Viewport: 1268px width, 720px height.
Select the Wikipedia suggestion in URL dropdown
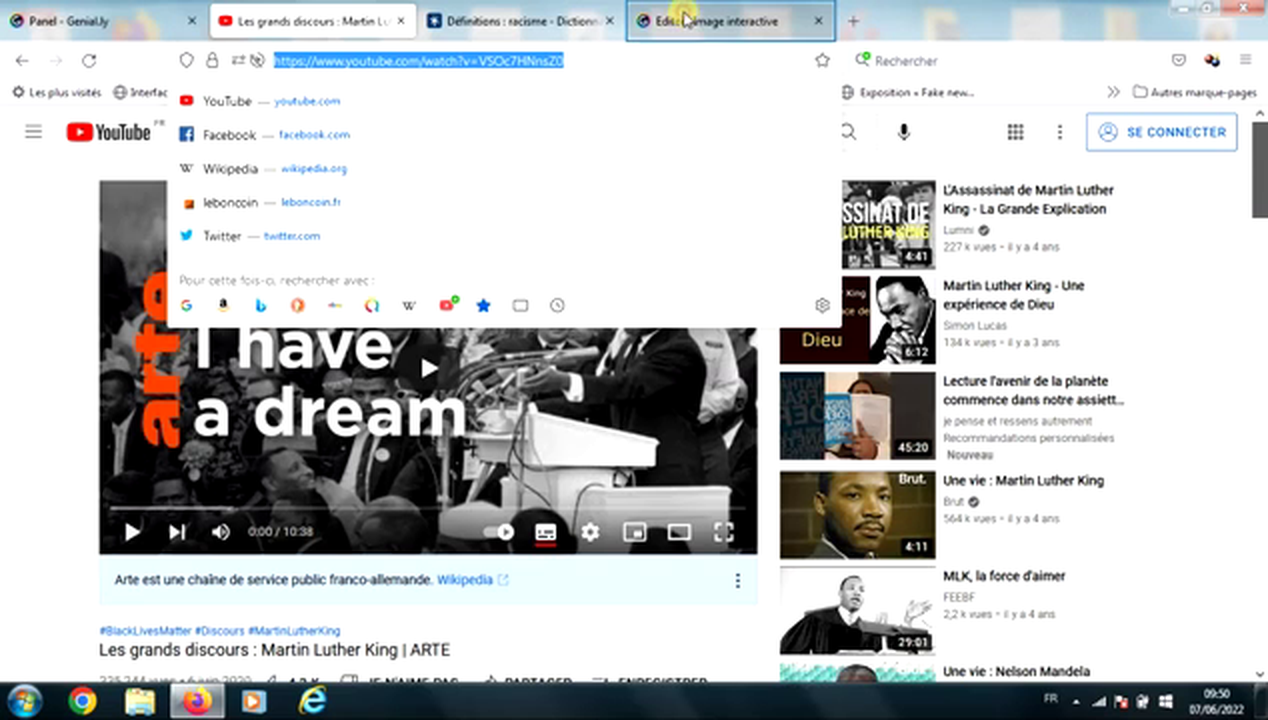[x=231, y=169]
